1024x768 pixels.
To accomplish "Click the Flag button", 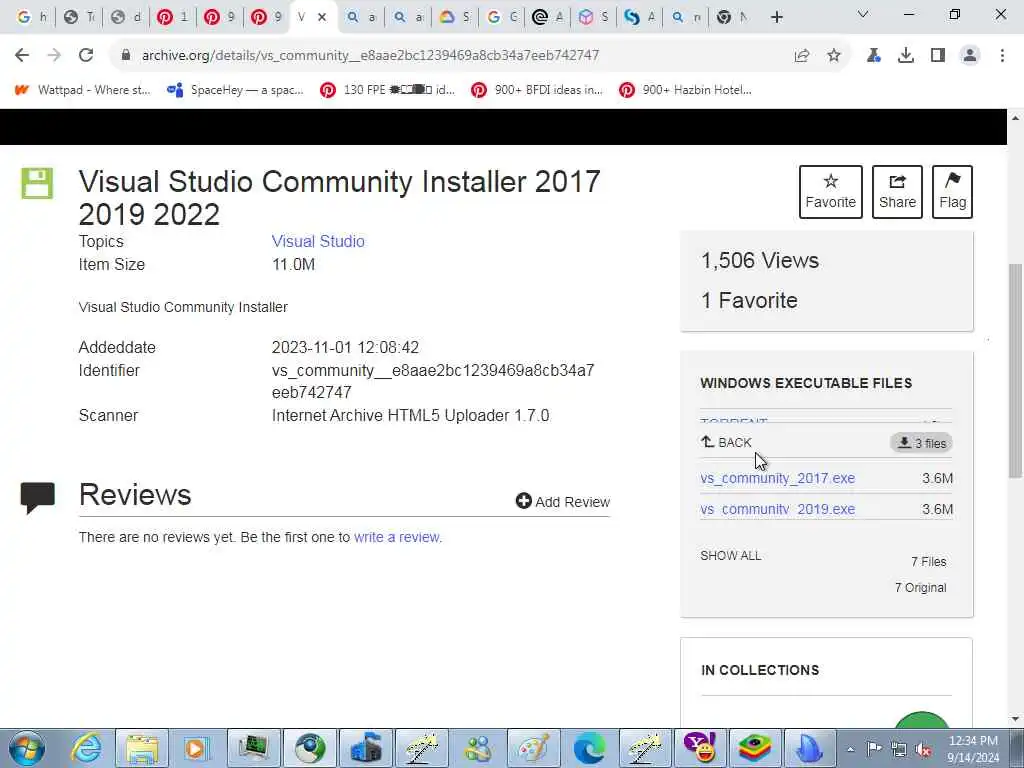I will [x=952, y=192].
